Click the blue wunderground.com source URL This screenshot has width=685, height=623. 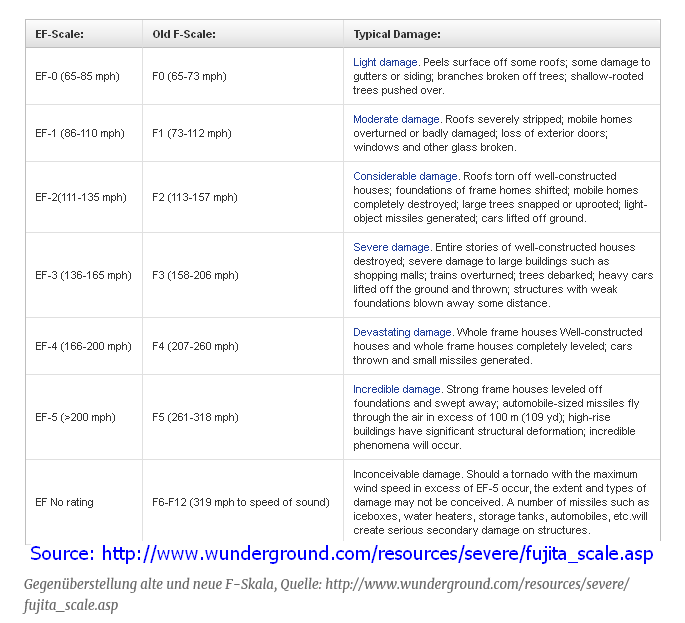click(x=378, y=554)
